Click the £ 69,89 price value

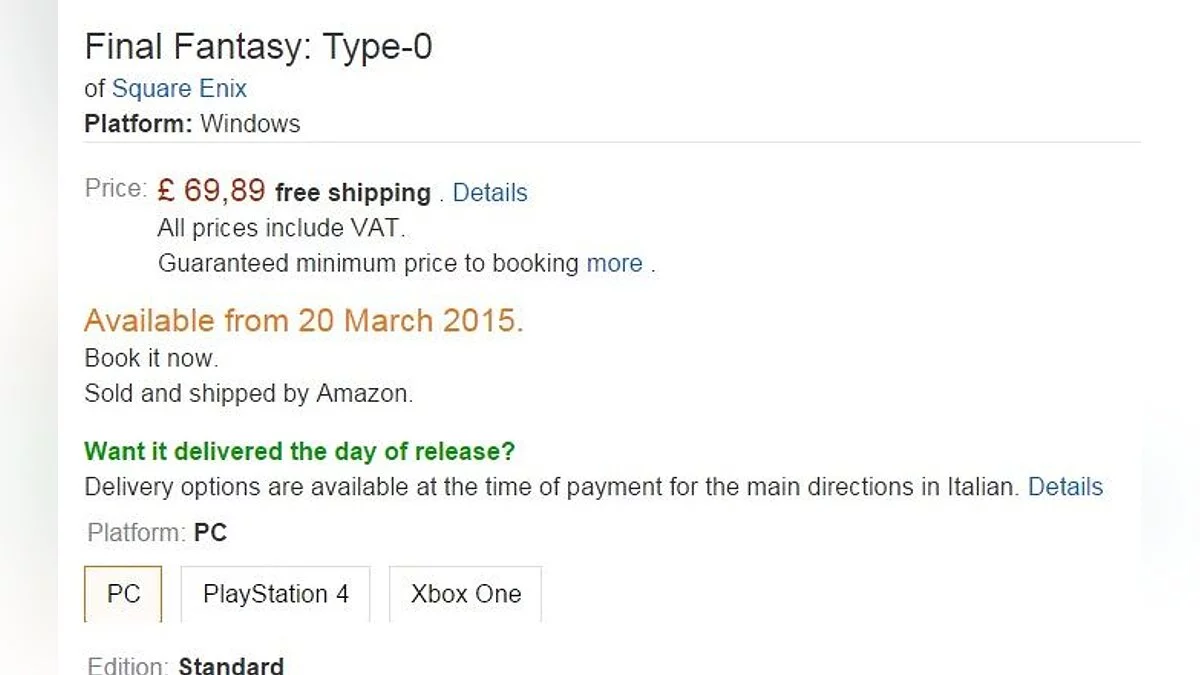click(x=211, y=190)
